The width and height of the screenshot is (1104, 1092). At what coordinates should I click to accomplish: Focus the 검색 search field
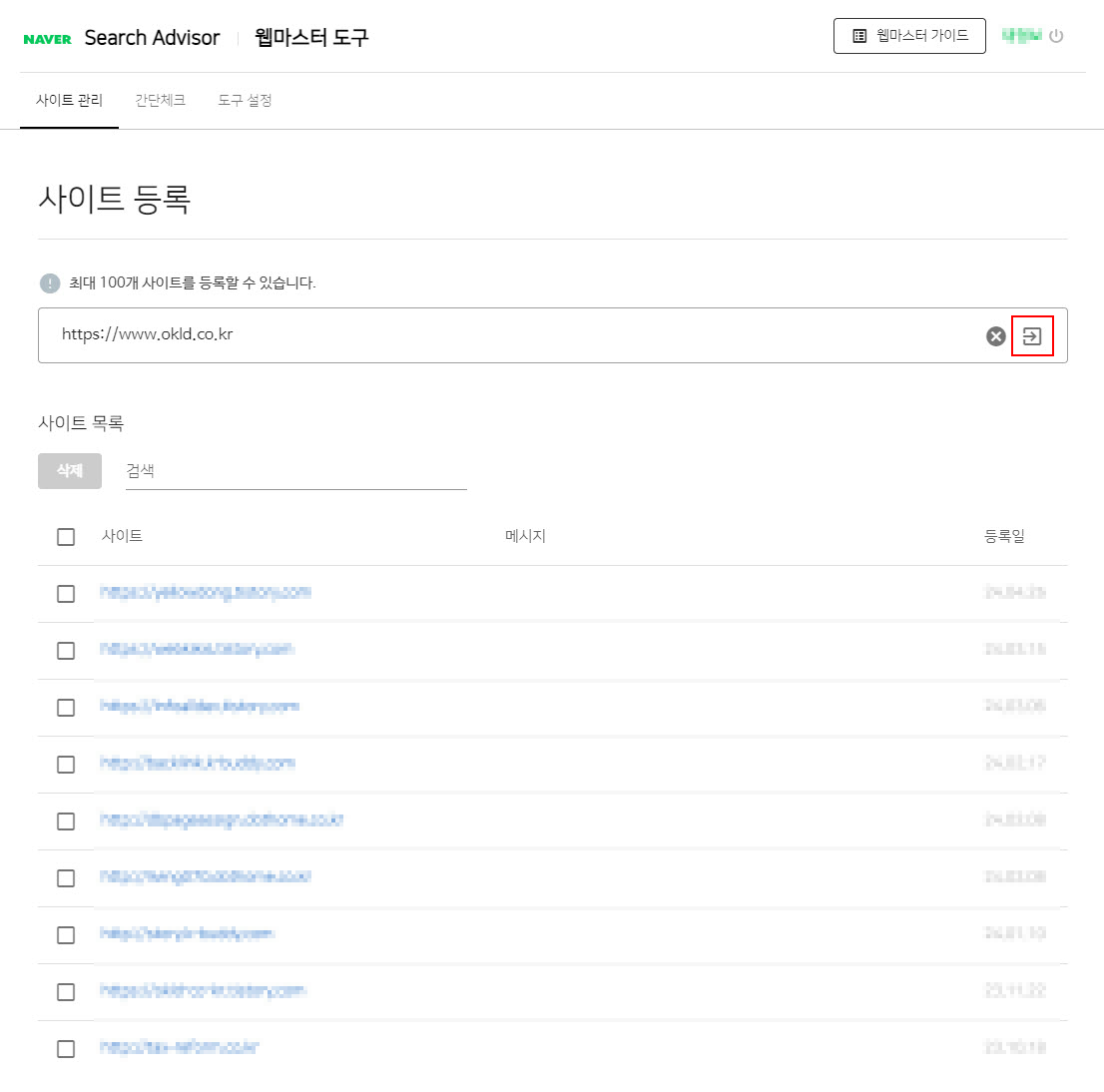[295, 471]
